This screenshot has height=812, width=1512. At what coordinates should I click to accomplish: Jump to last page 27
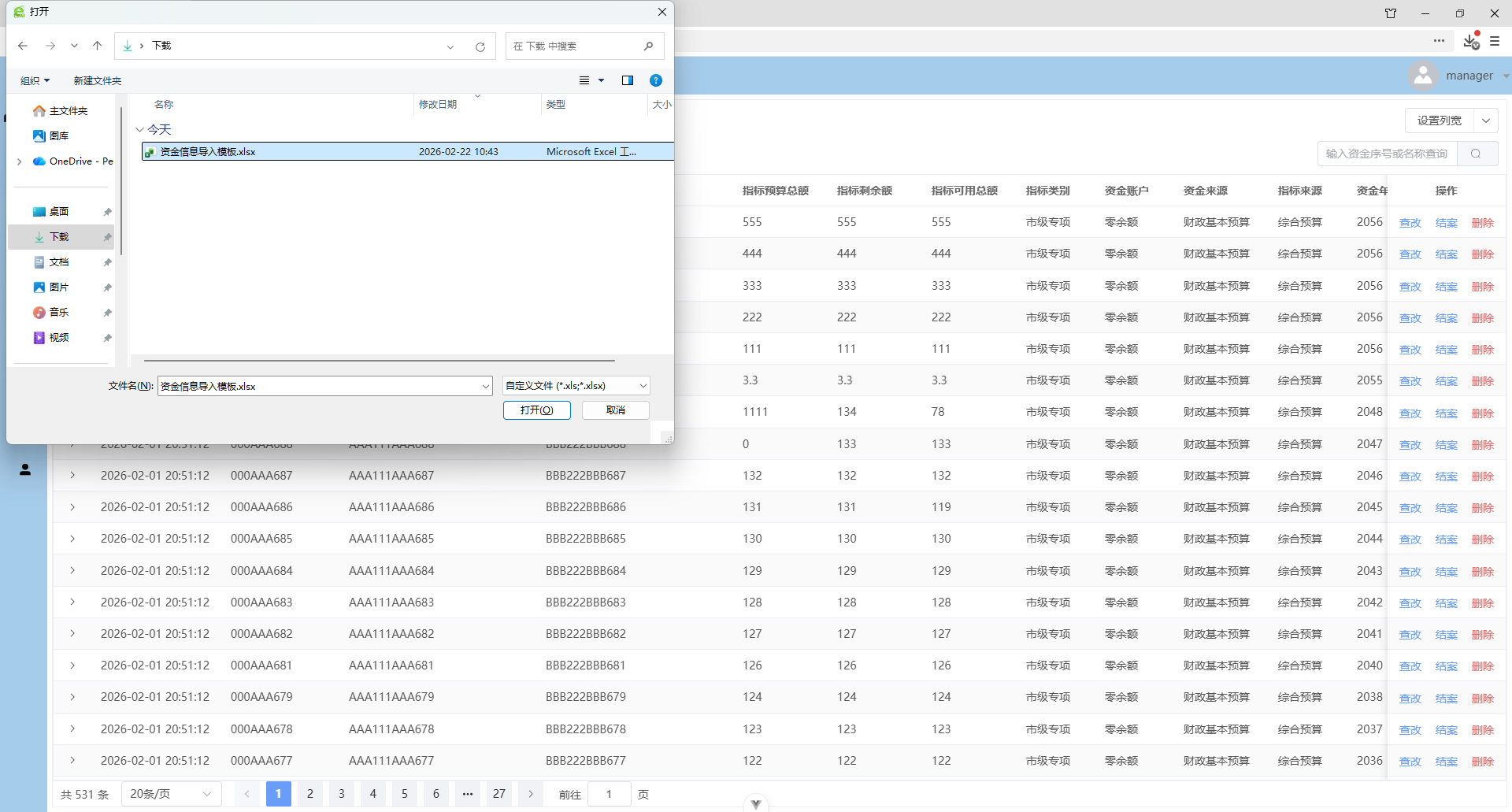pyautogui.click(x=499, y=794)
